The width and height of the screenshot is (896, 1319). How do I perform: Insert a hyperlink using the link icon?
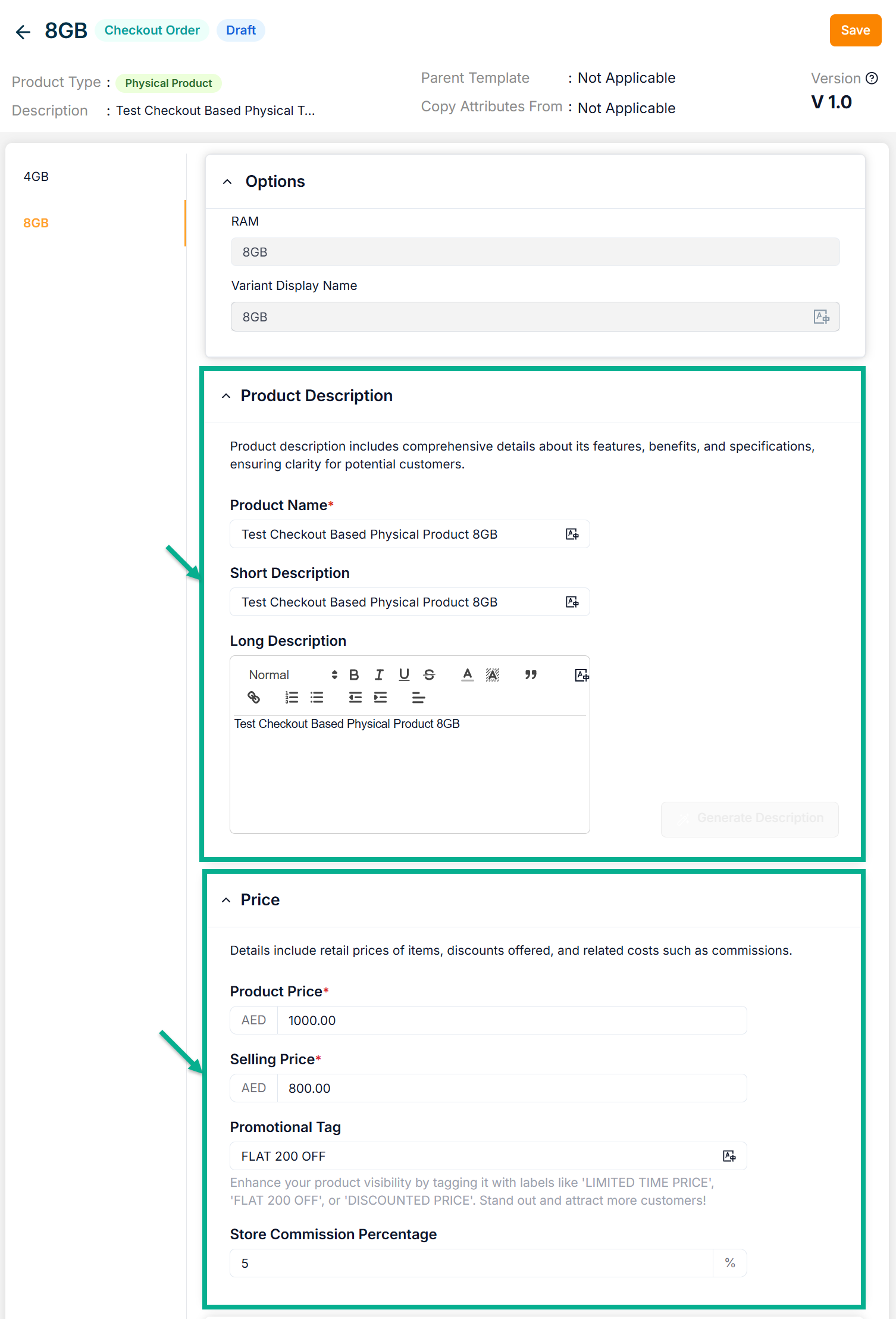point(254,697)
